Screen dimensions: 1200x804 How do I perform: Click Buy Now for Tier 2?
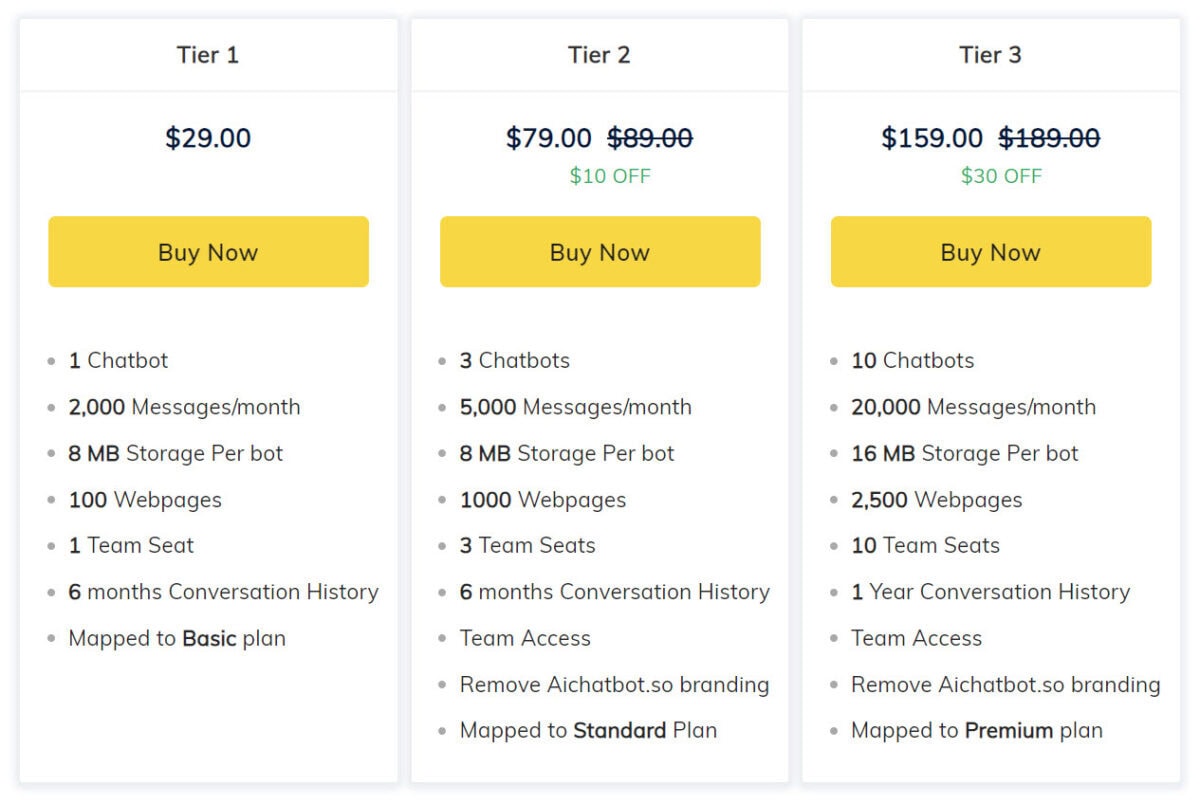tap(600, 252)
